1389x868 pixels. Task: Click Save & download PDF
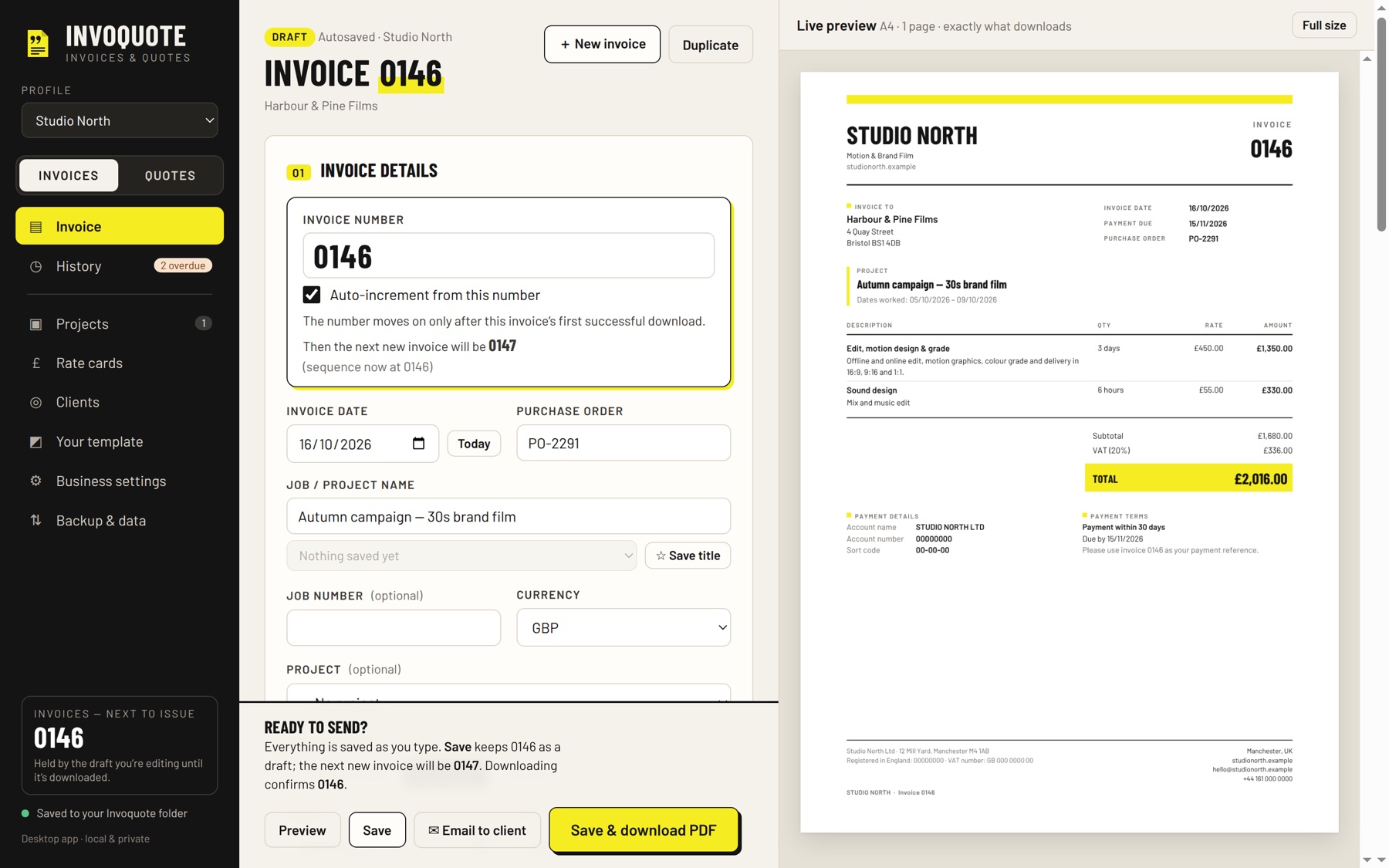pyautogui.click(x=644, y=830)
